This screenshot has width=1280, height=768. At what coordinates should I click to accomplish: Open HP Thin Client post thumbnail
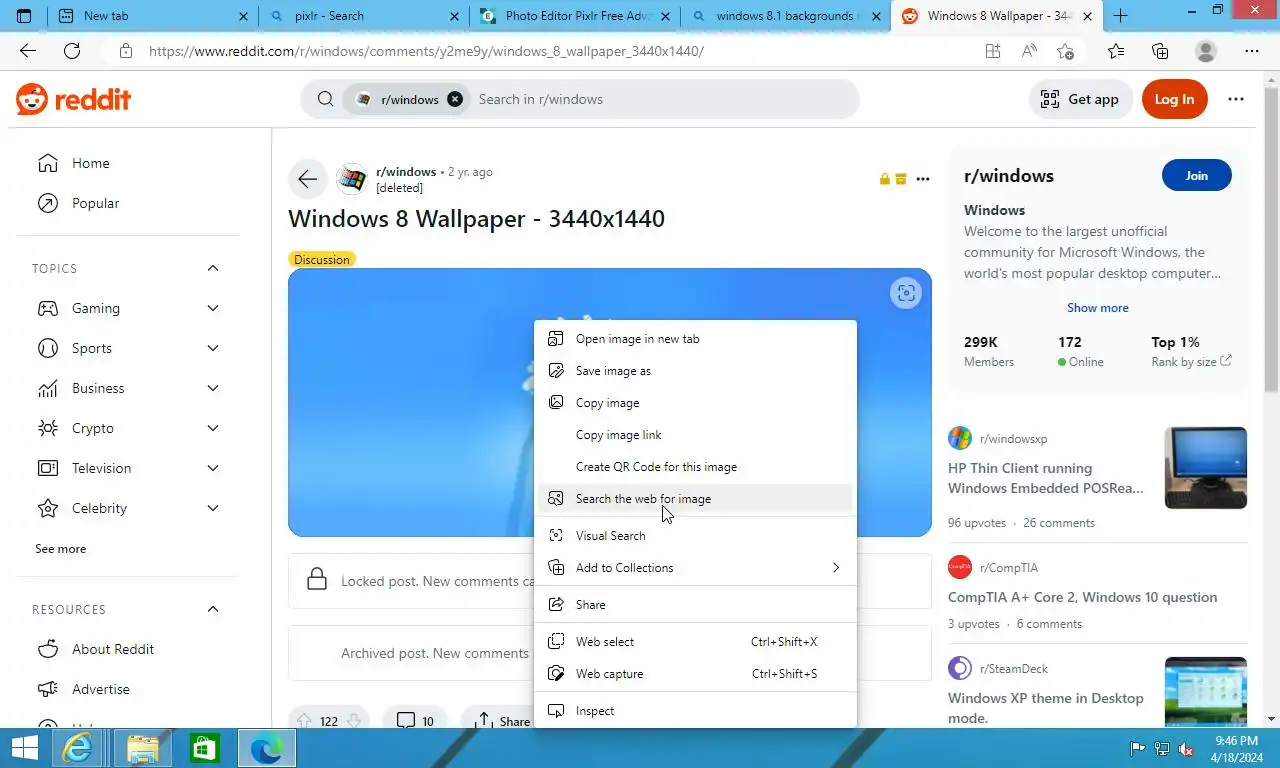pos(1206,467)
